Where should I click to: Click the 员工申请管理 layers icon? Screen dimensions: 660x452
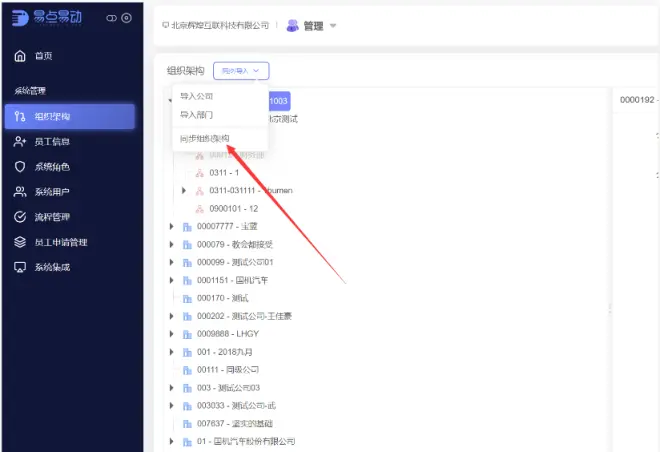pyautogui.click(x=19, y=242)
